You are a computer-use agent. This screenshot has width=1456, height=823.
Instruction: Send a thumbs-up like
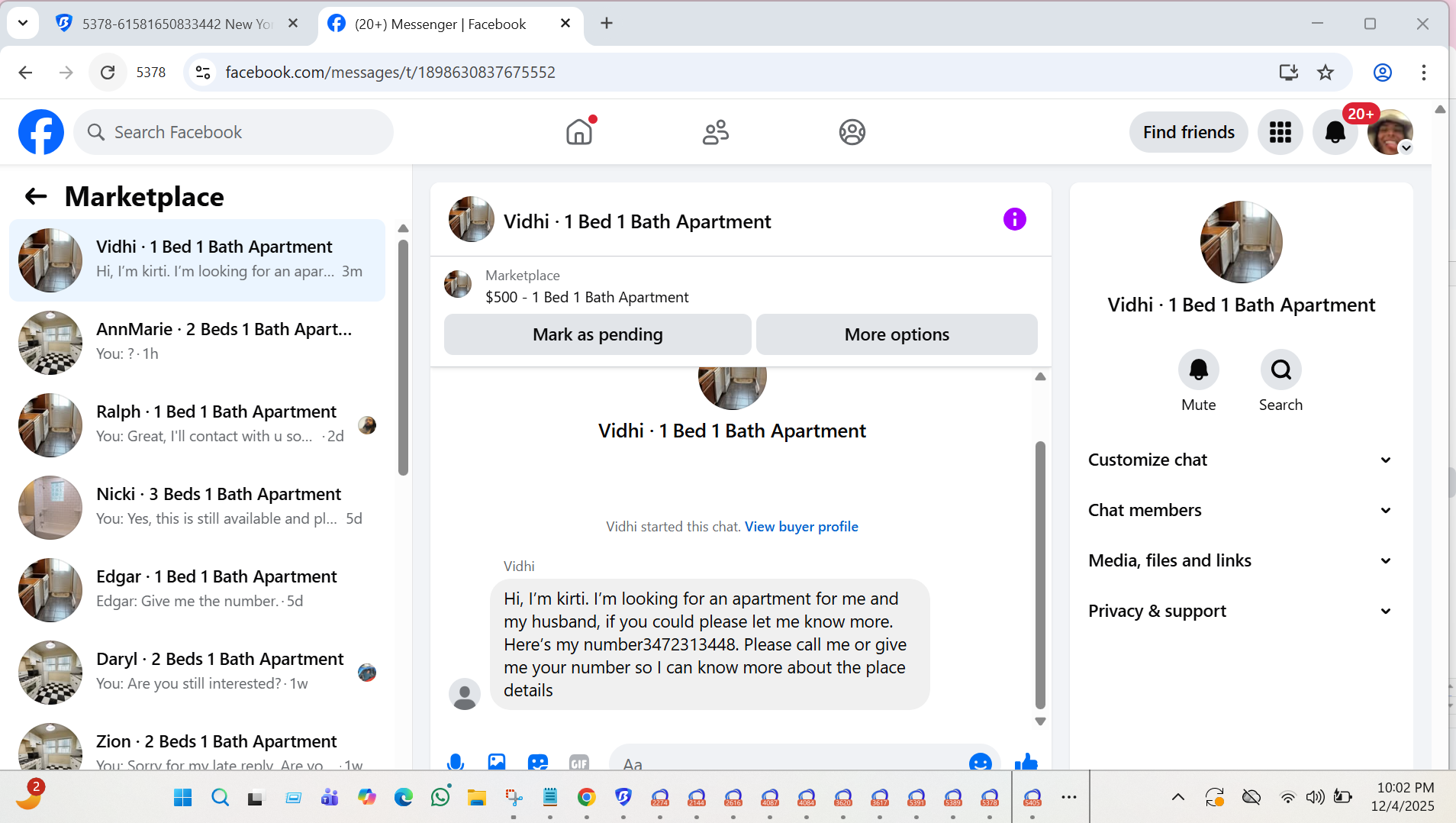pyautogui.click(x=1026, y=761)
